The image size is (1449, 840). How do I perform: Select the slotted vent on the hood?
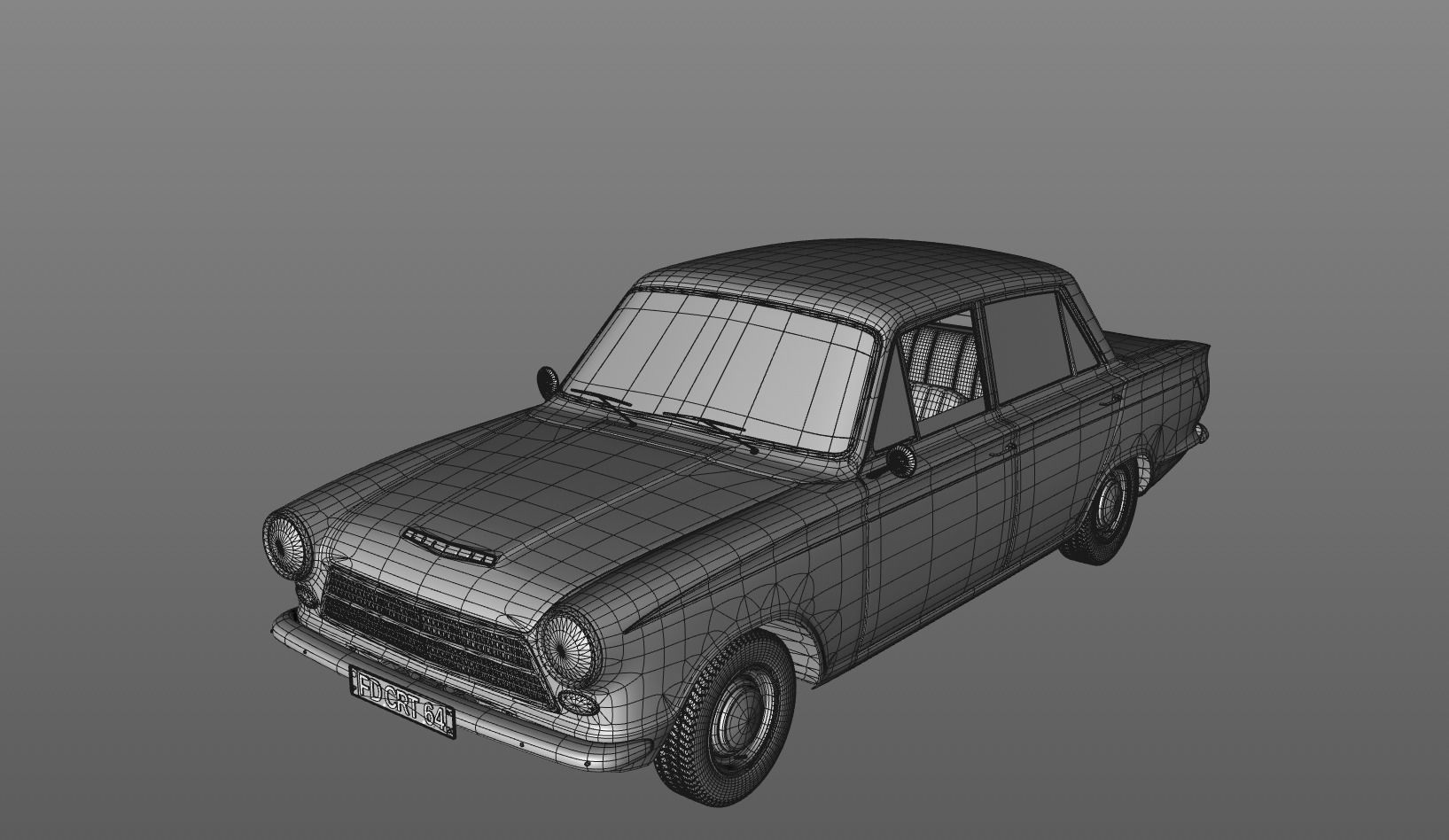(450, 545)
